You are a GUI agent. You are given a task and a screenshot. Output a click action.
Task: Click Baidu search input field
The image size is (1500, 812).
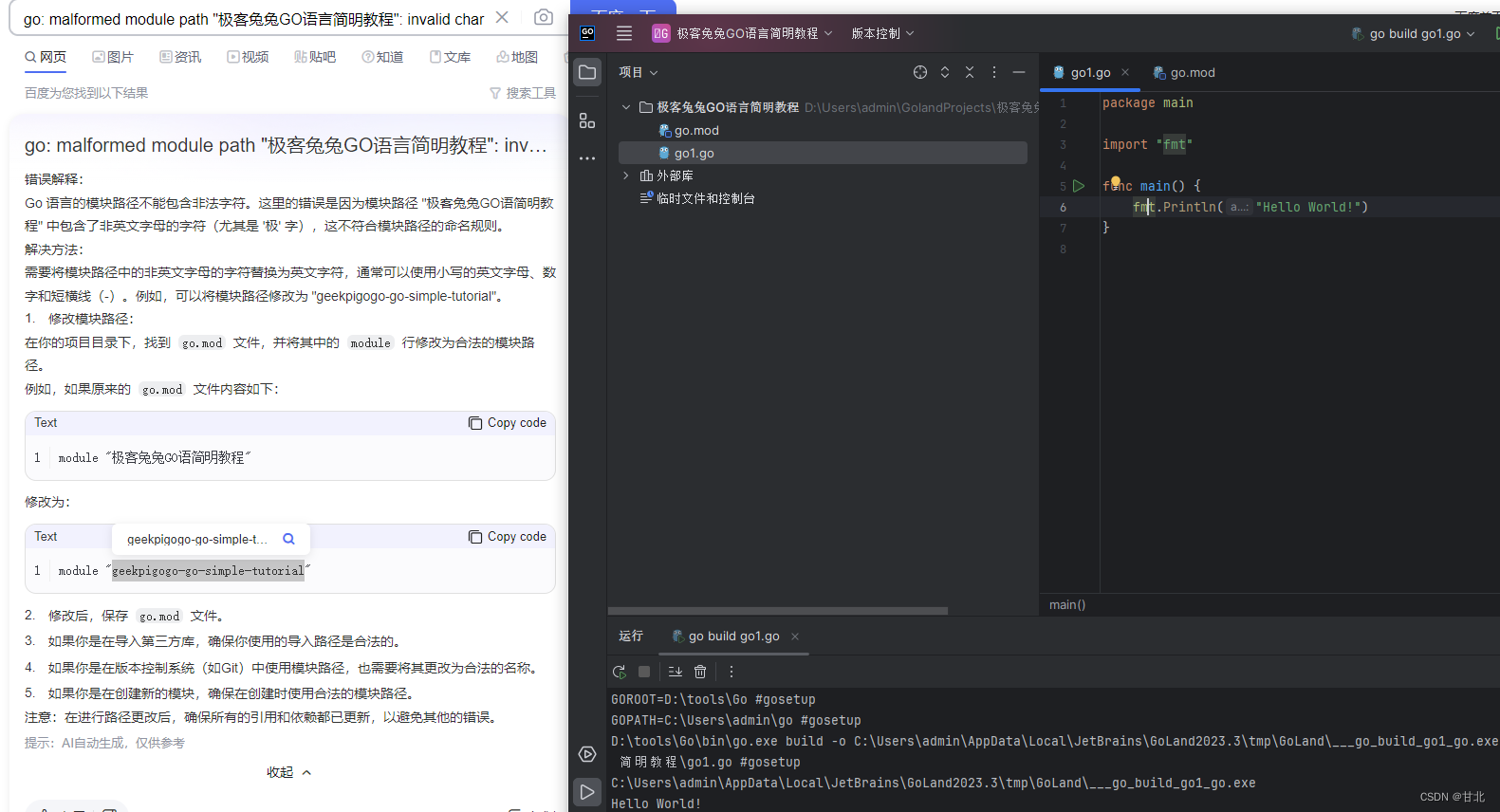[x=254, y=19]
